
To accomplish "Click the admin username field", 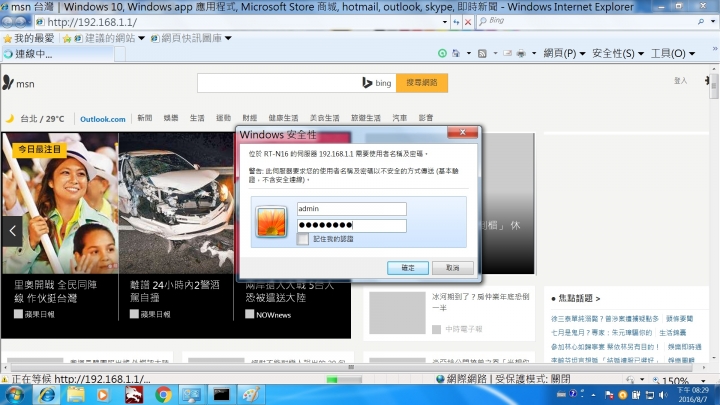I will [x=351, y=209].
